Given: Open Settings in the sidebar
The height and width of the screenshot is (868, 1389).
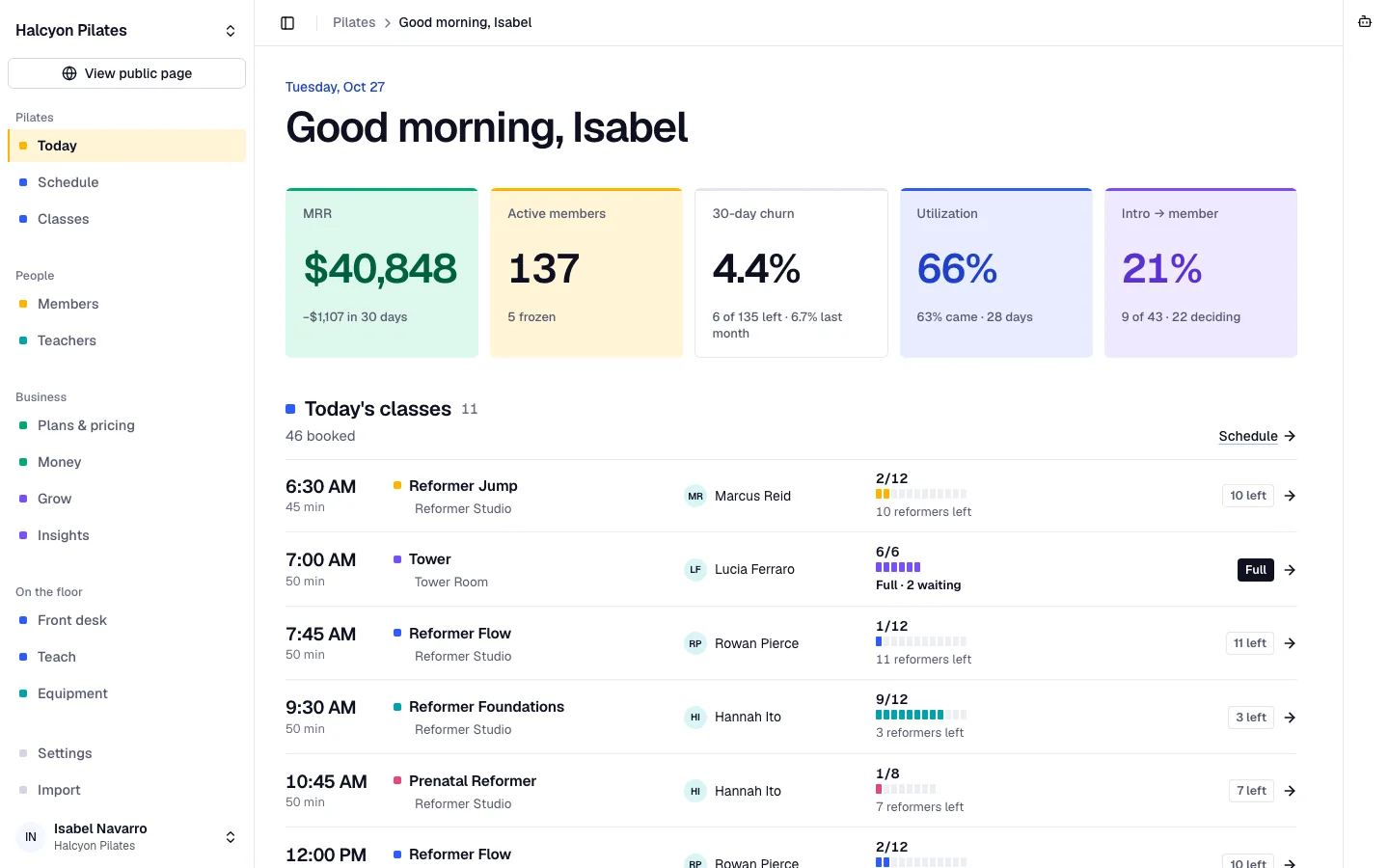Looking at the screenshot, I should pyautogui.click(x=126, y=753).
